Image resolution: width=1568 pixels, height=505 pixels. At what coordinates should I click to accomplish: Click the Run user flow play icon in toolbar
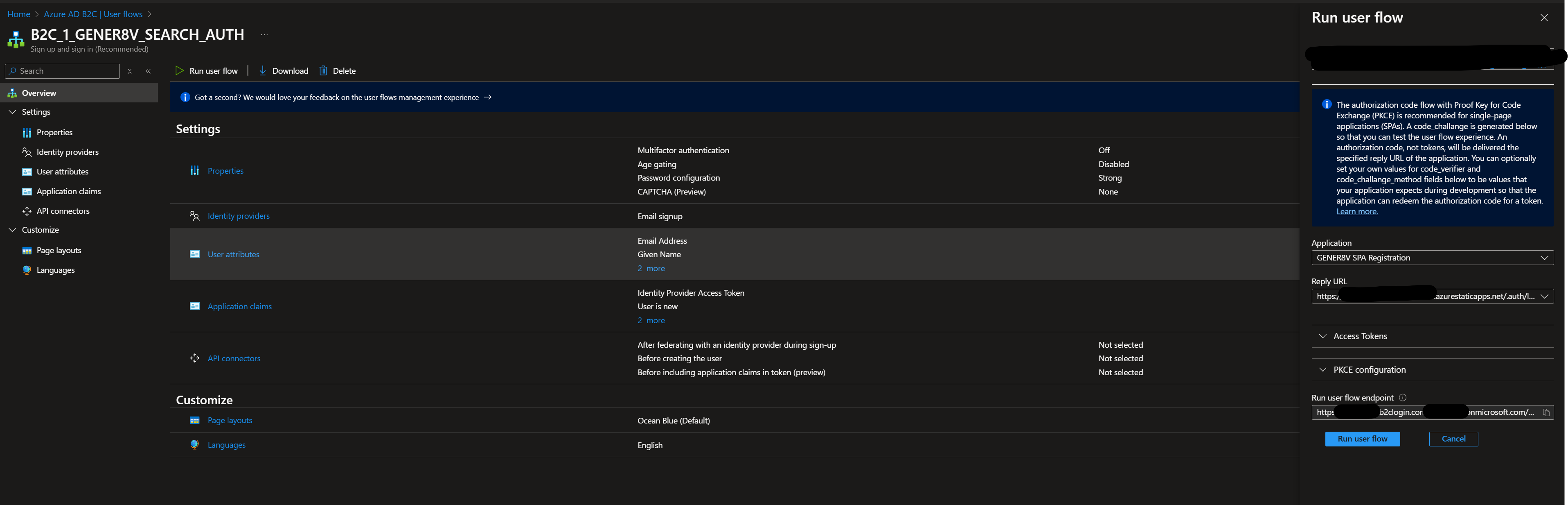click(x=180, y=71)
